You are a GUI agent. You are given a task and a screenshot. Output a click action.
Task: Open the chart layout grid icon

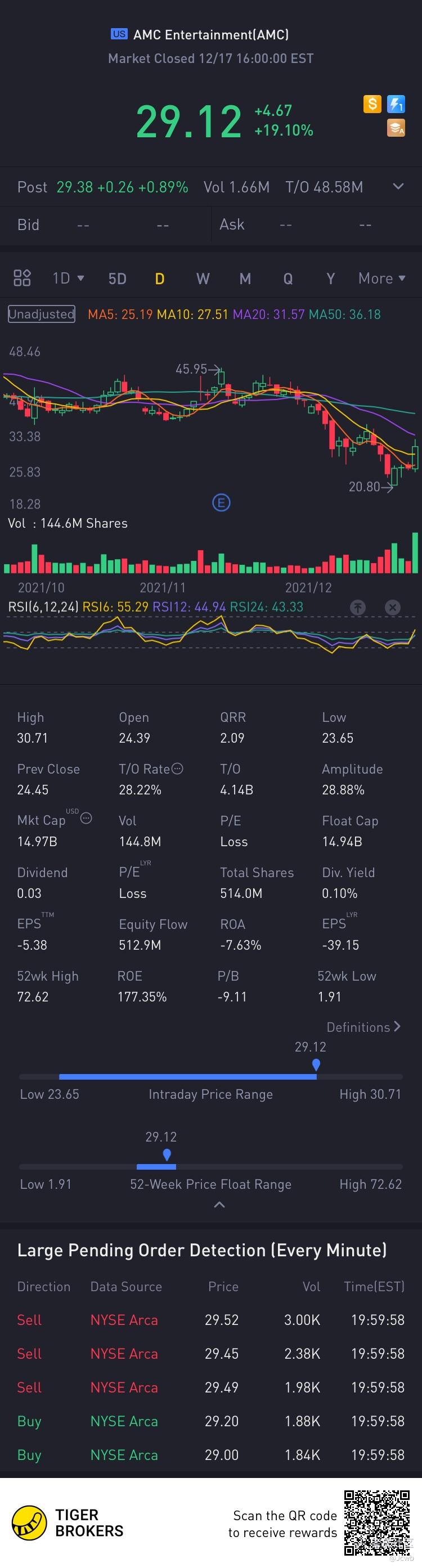click(22, 278)
